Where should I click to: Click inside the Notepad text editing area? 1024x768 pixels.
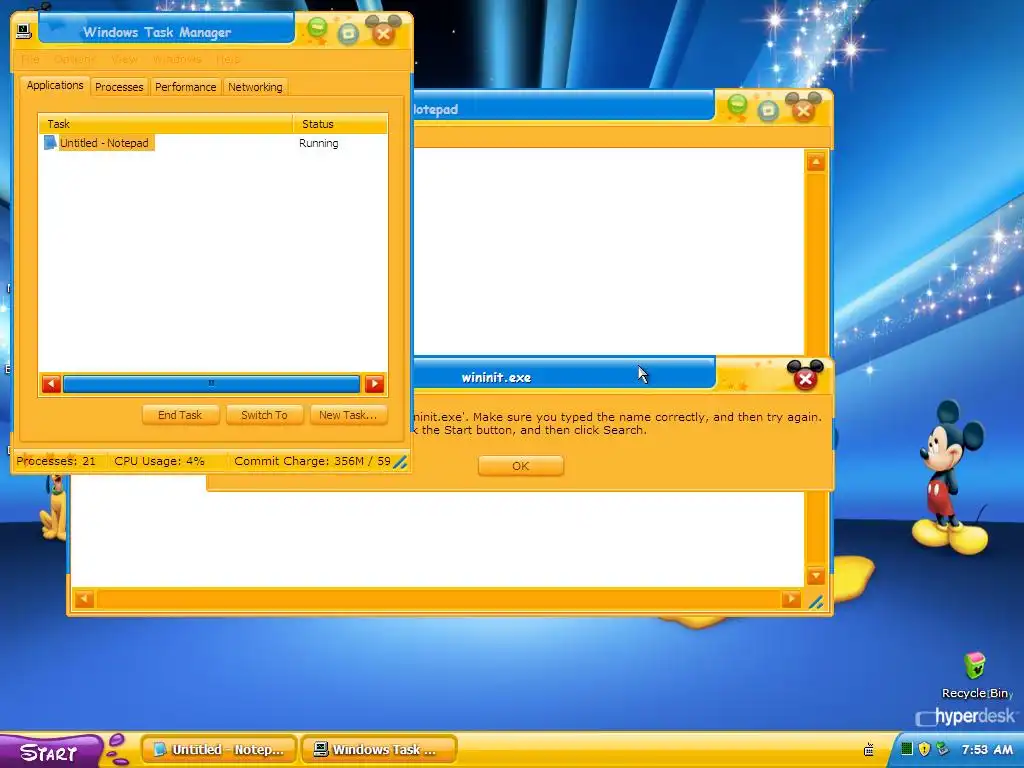[609, 251]
